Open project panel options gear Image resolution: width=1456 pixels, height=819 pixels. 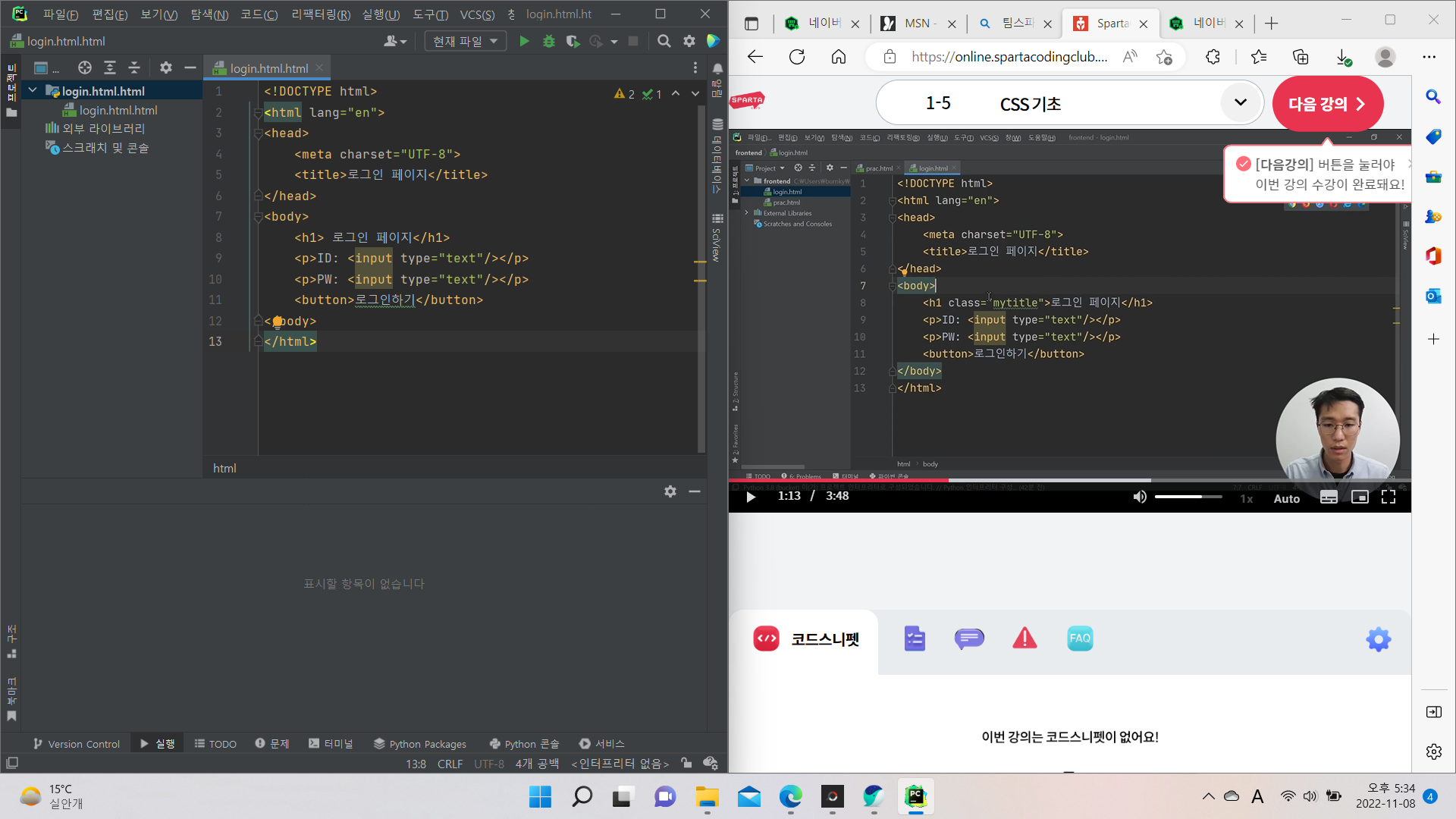(x=165, y=67)
